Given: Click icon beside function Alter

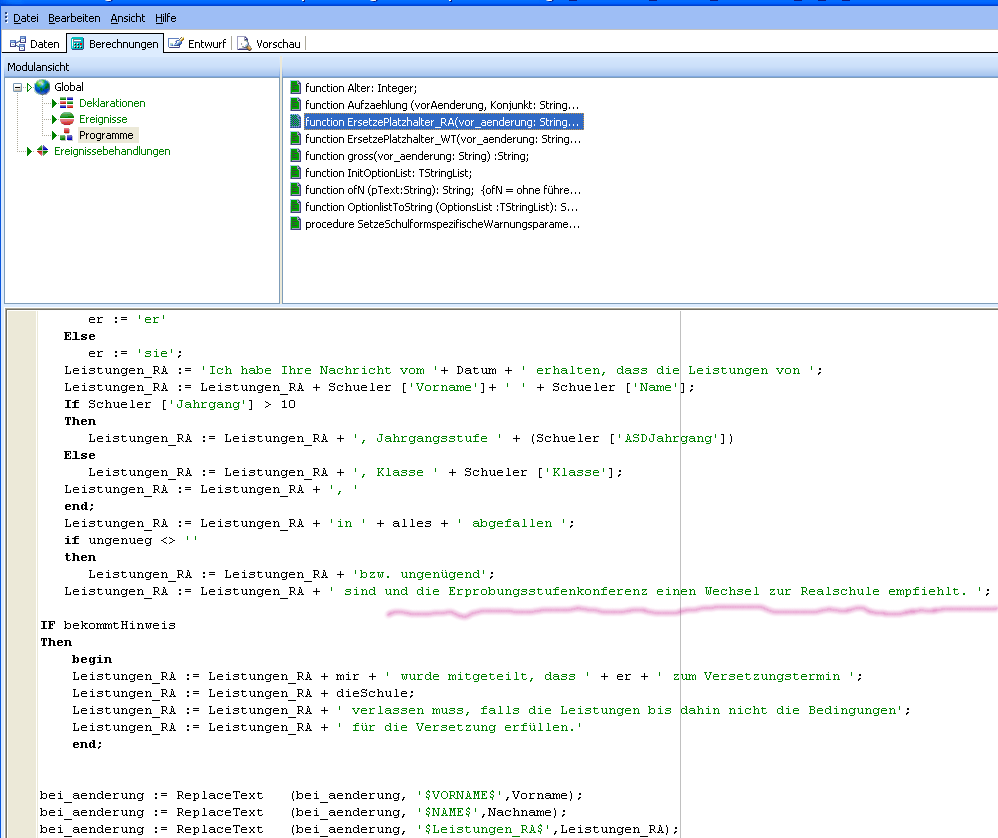Looking at the screenshot, I should 295,87.
